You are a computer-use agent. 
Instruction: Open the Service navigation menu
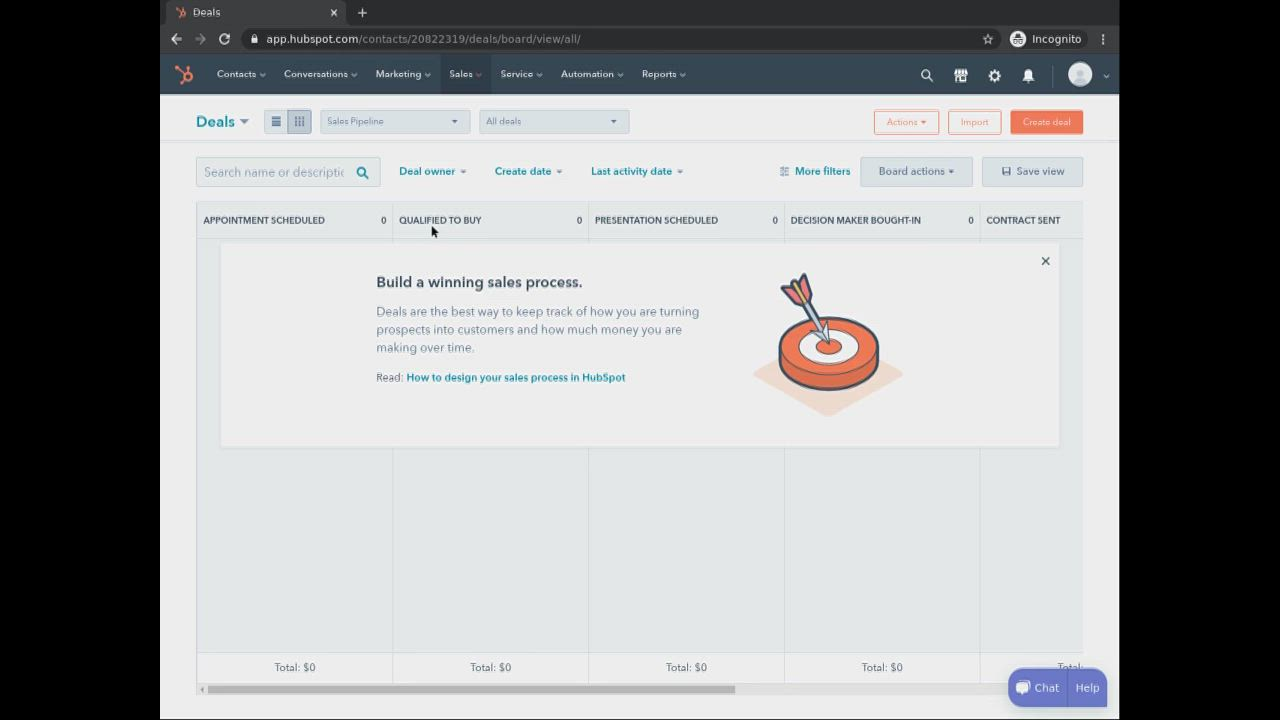tap(521, 74)
